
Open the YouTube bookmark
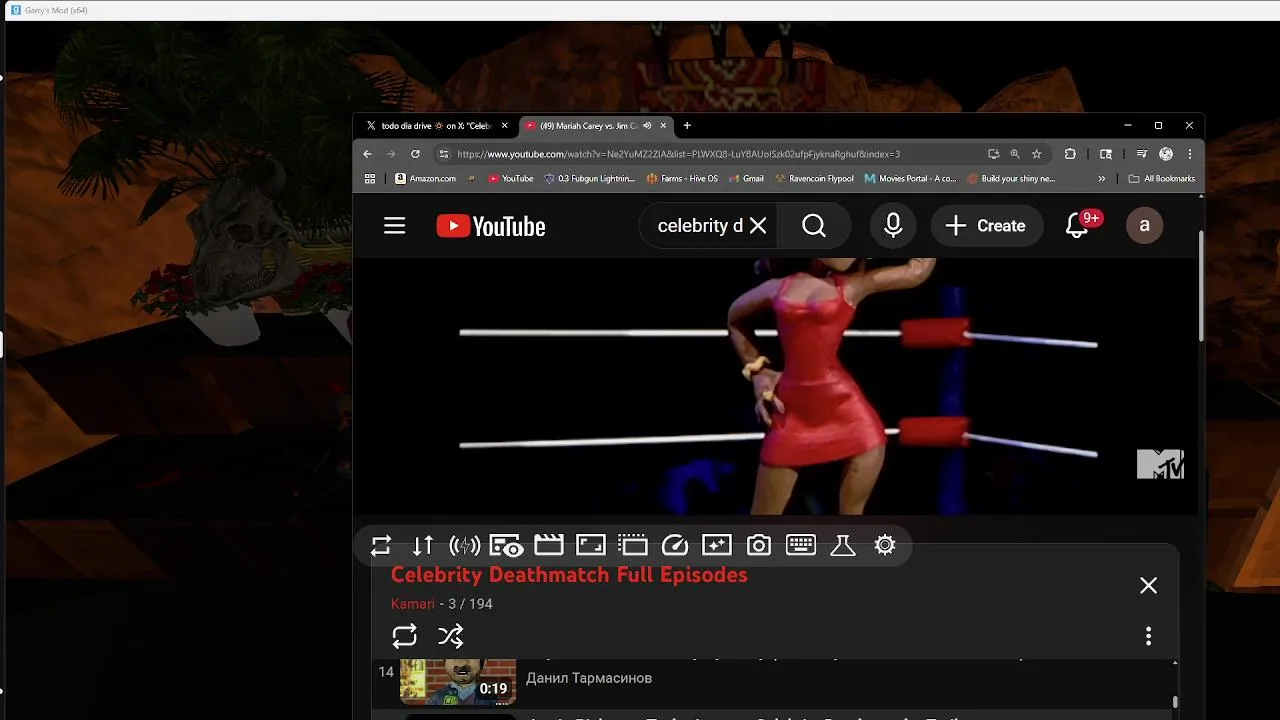(x=511, y=179)
